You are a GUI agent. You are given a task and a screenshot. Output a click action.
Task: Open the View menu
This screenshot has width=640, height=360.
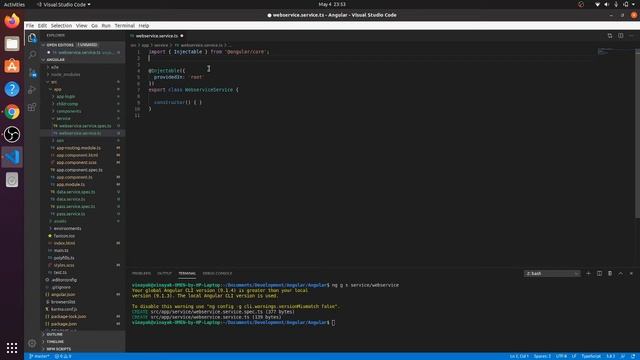tap(81, 25)
